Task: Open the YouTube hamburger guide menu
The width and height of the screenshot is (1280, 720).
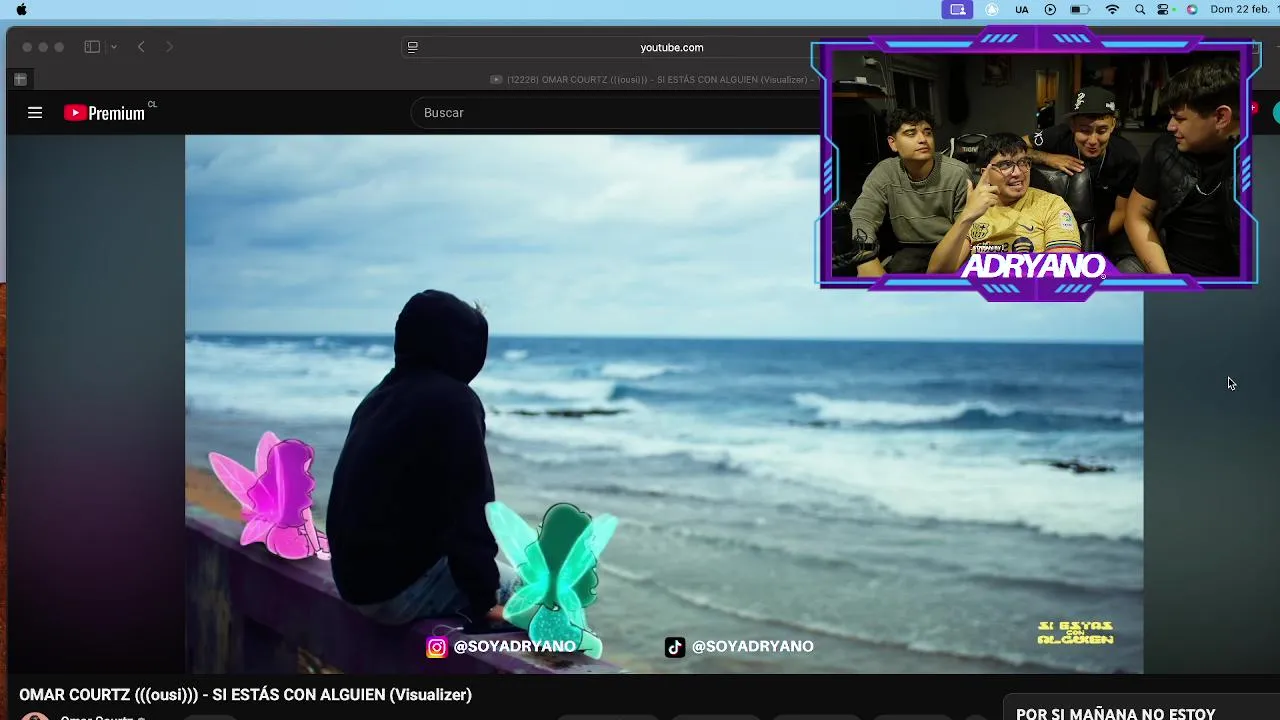Action: click(x=35, y=113)
